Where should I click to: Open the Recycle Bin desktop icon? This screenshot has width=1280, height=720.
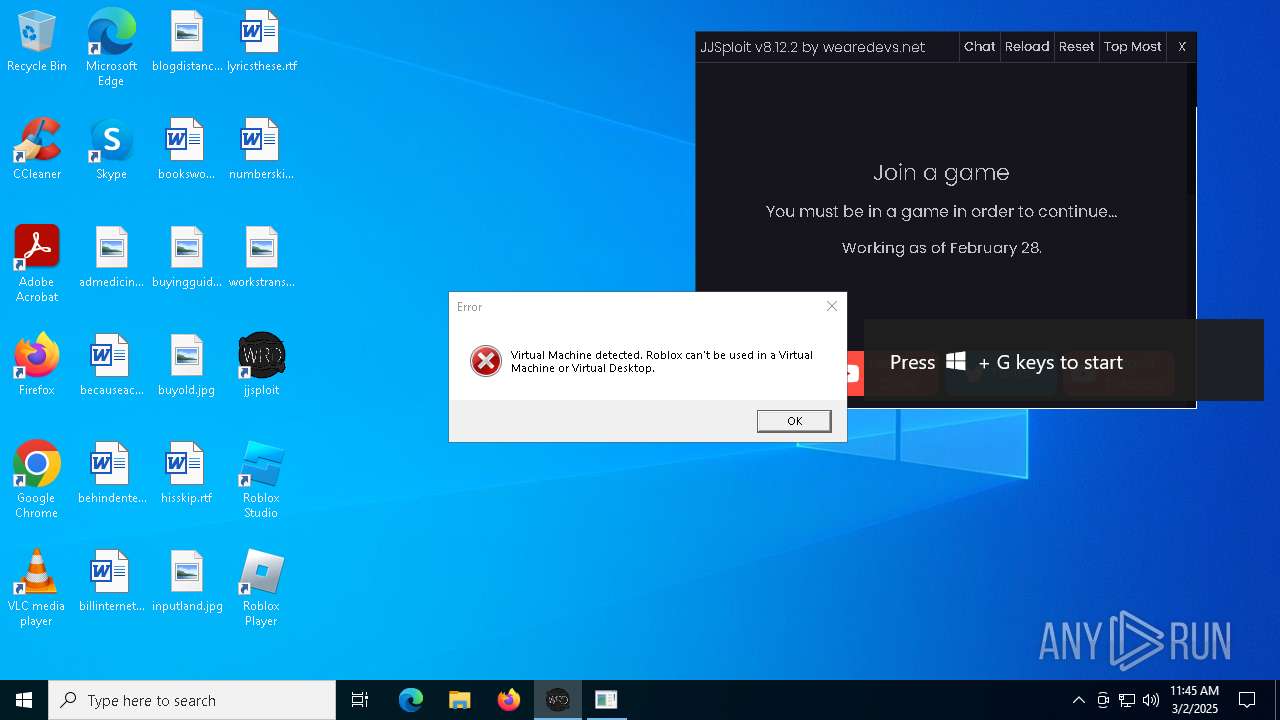37,42
